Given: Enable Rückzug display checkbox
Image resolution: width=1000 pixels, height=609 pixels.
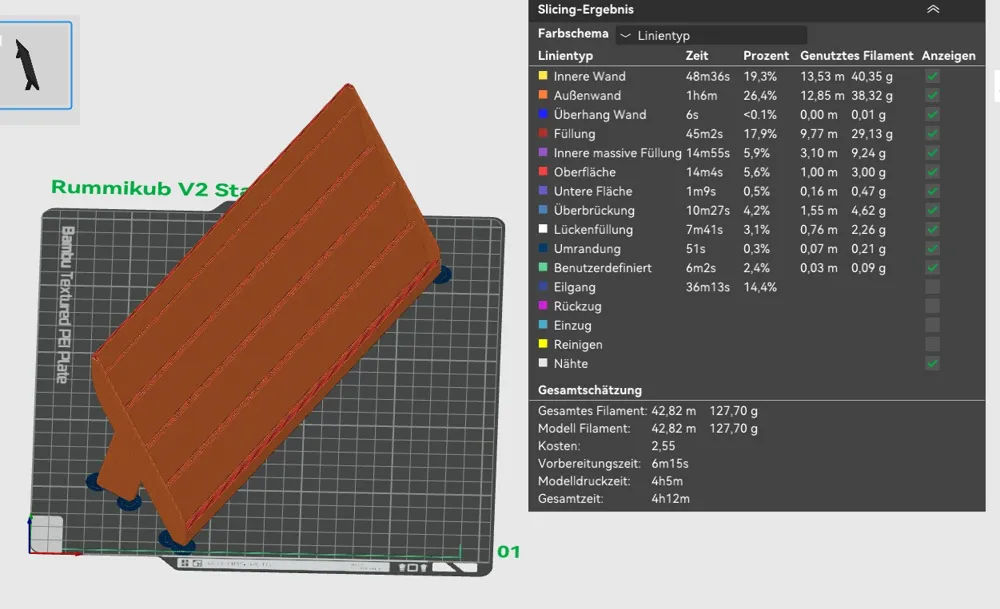Looking at the screenshot, I should [x=932, y=305].
